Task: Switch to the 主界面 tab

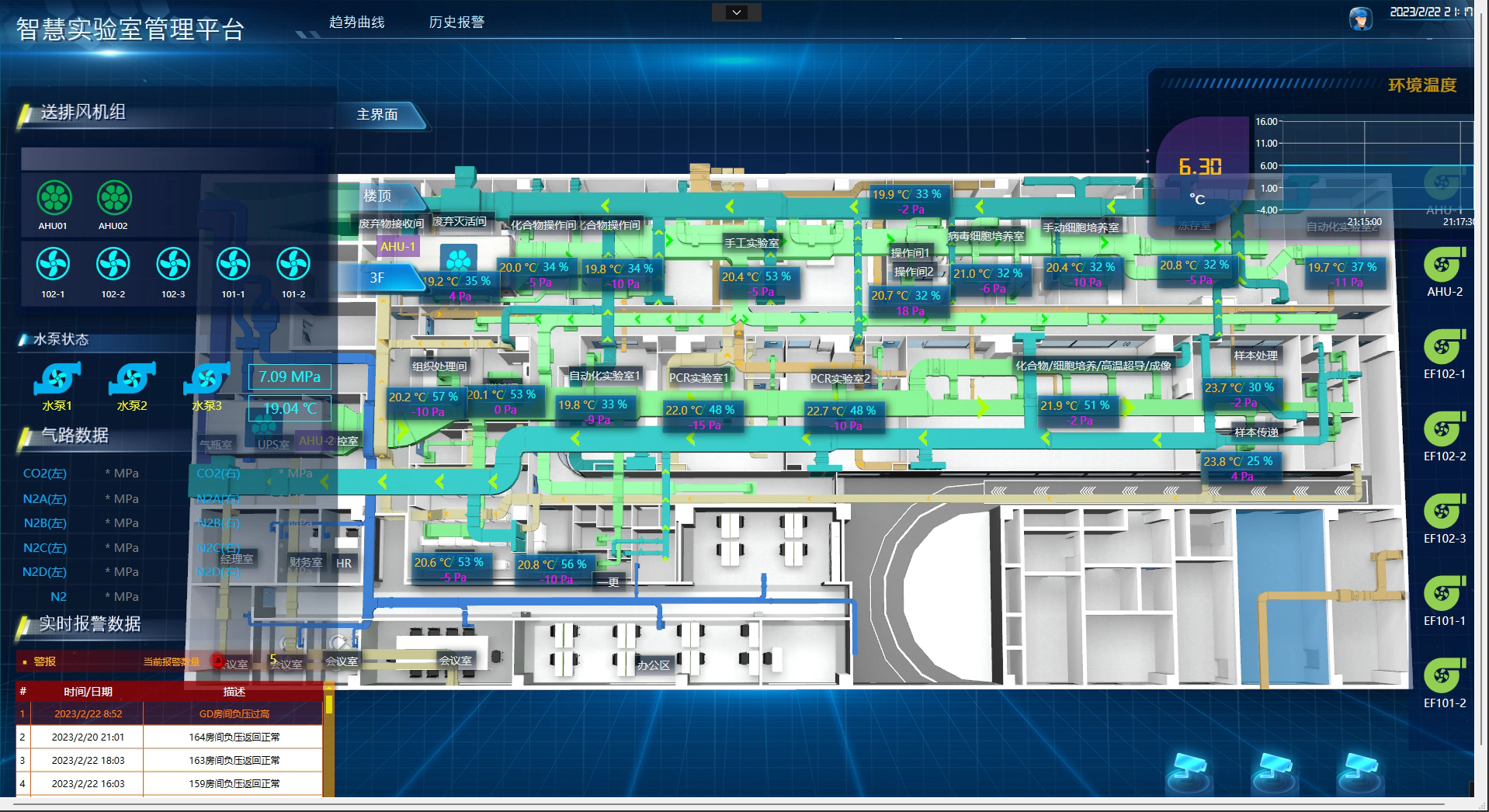Action: coord(380,115)
